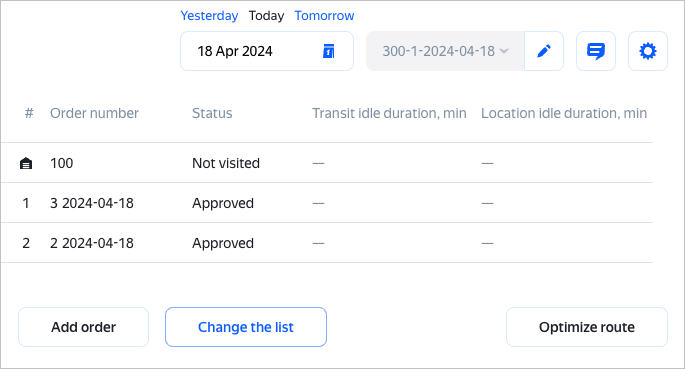Open the settings gear icon

tap(648, 51)
